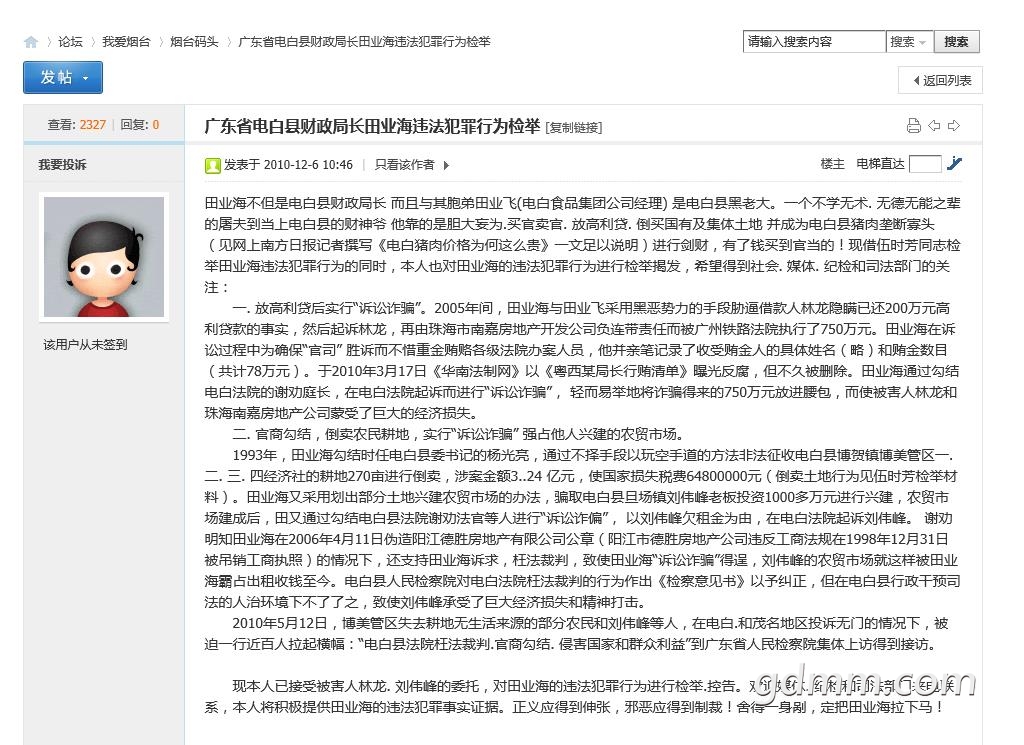The height and width of the screenshot is (745, 1024).
Task: Navigate to 烟台码头 breadcrumb item
Action: (x=194, y=42)
